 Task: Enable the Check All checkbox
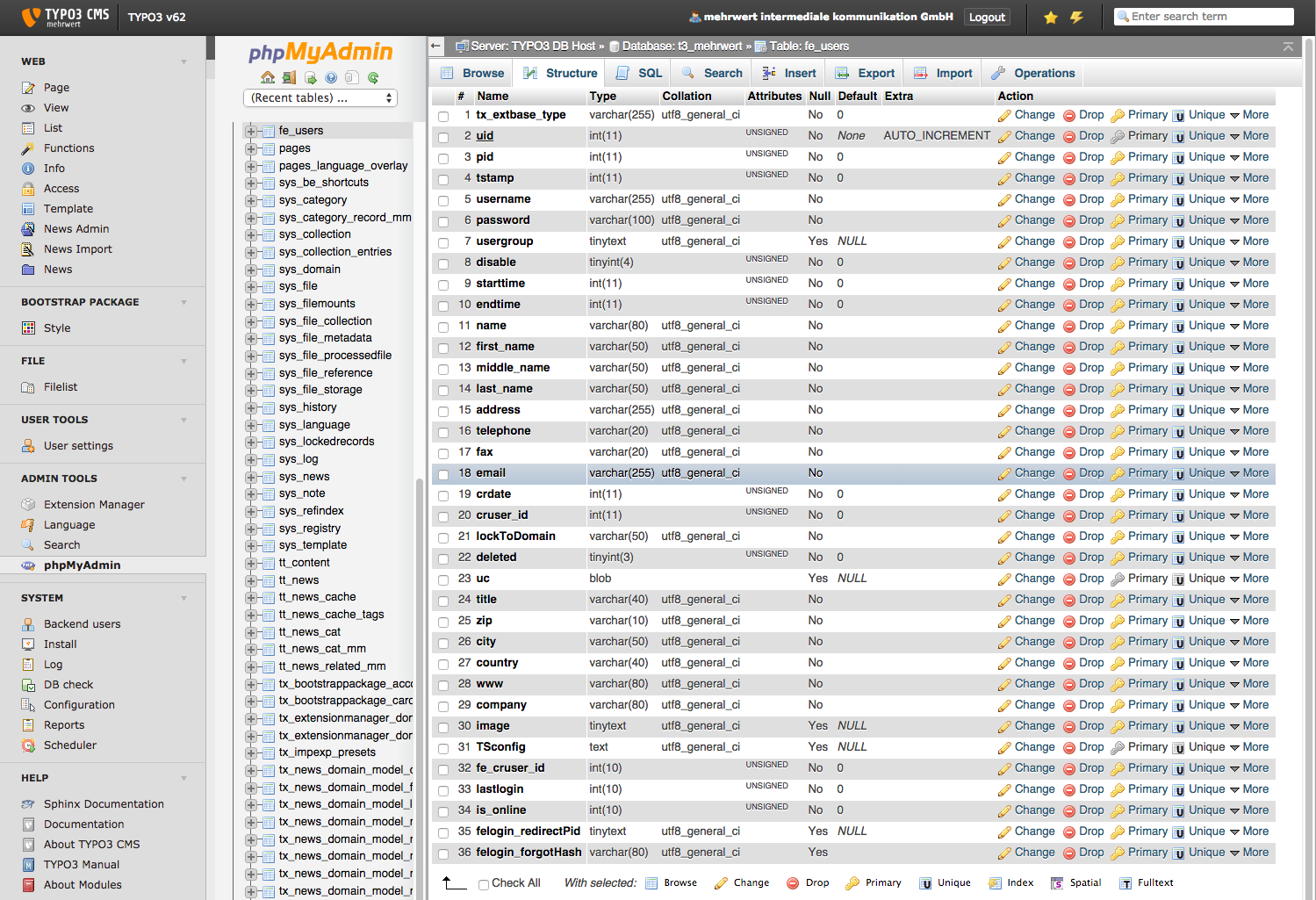[484, 884]
